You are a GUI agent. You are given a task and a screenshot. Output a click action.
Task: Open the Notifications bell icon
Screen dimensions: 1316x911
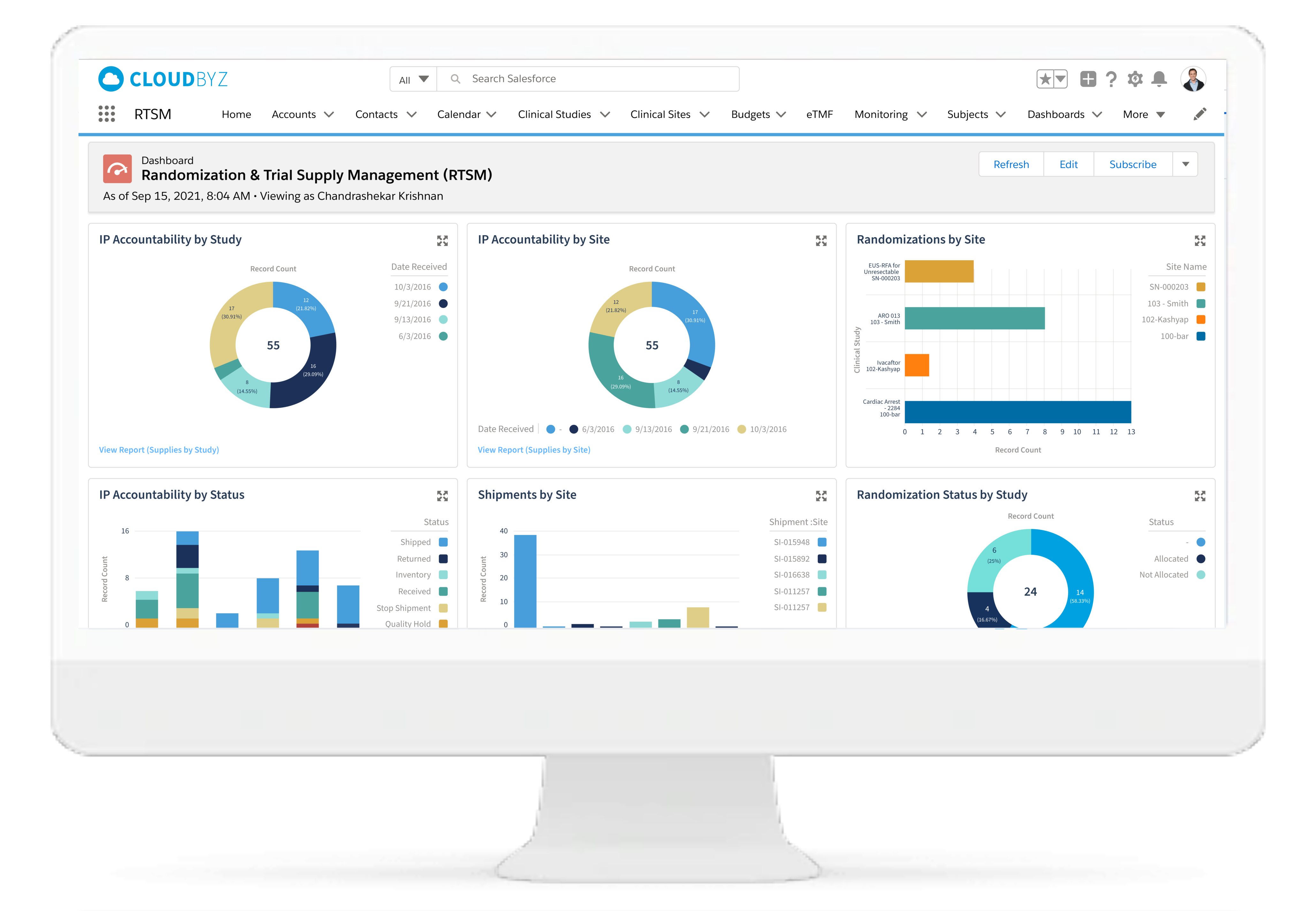pyautogui.click(x=1159, y=79)
